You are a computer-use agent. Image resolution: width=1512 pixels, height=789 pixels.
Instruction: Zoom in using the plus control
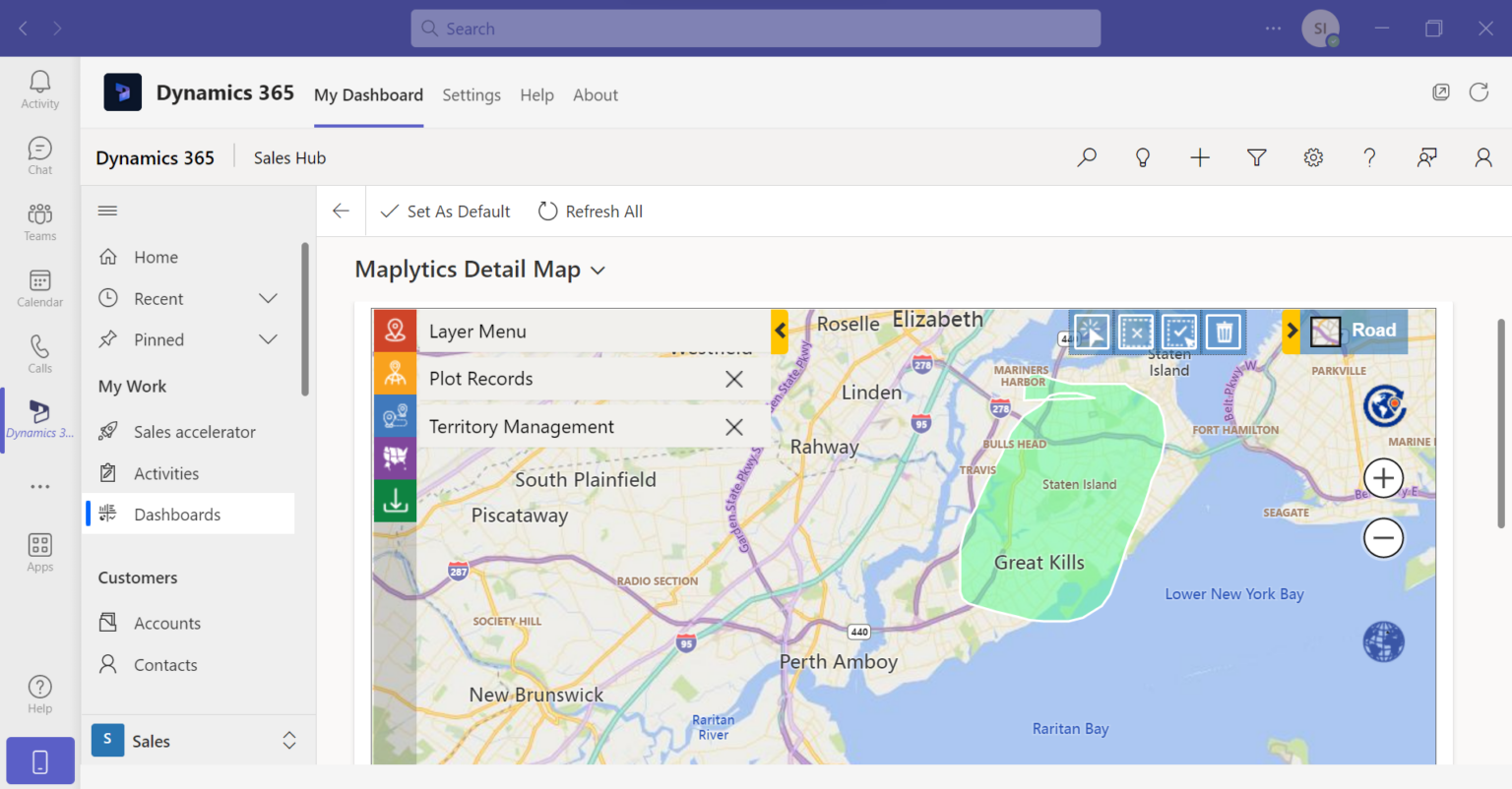(x=1383, y=478)
